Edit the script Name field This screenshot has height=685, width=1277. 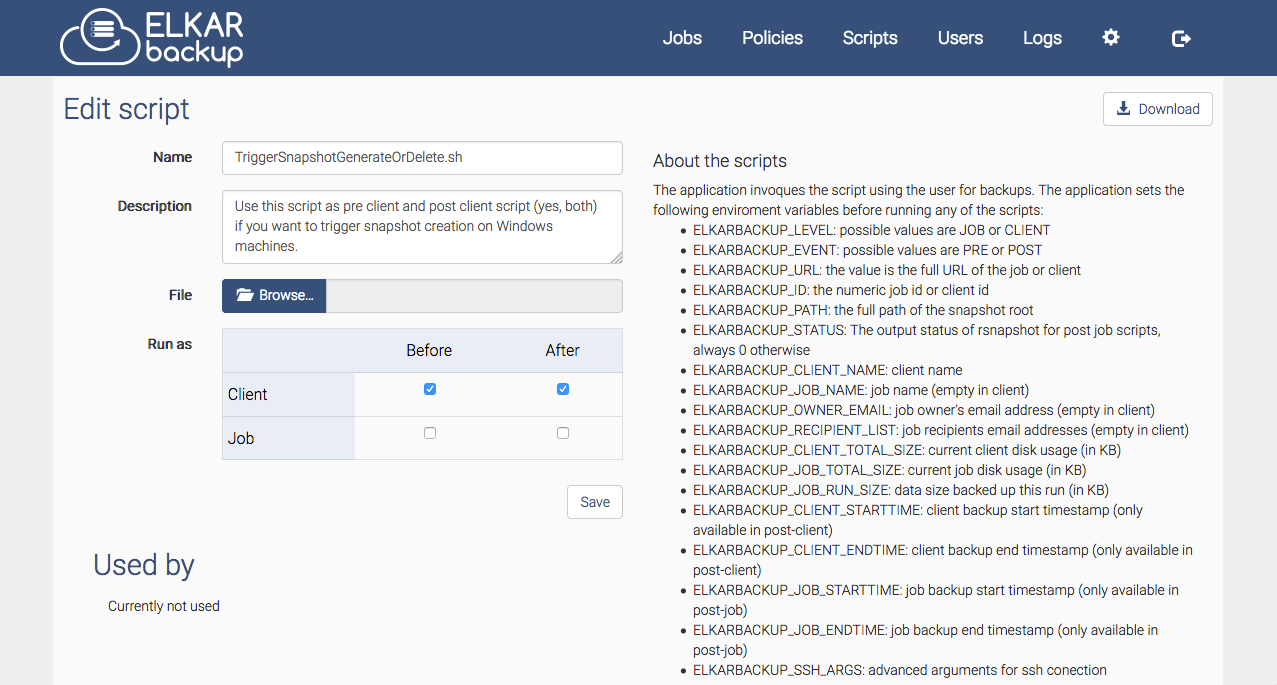point(421,158)
